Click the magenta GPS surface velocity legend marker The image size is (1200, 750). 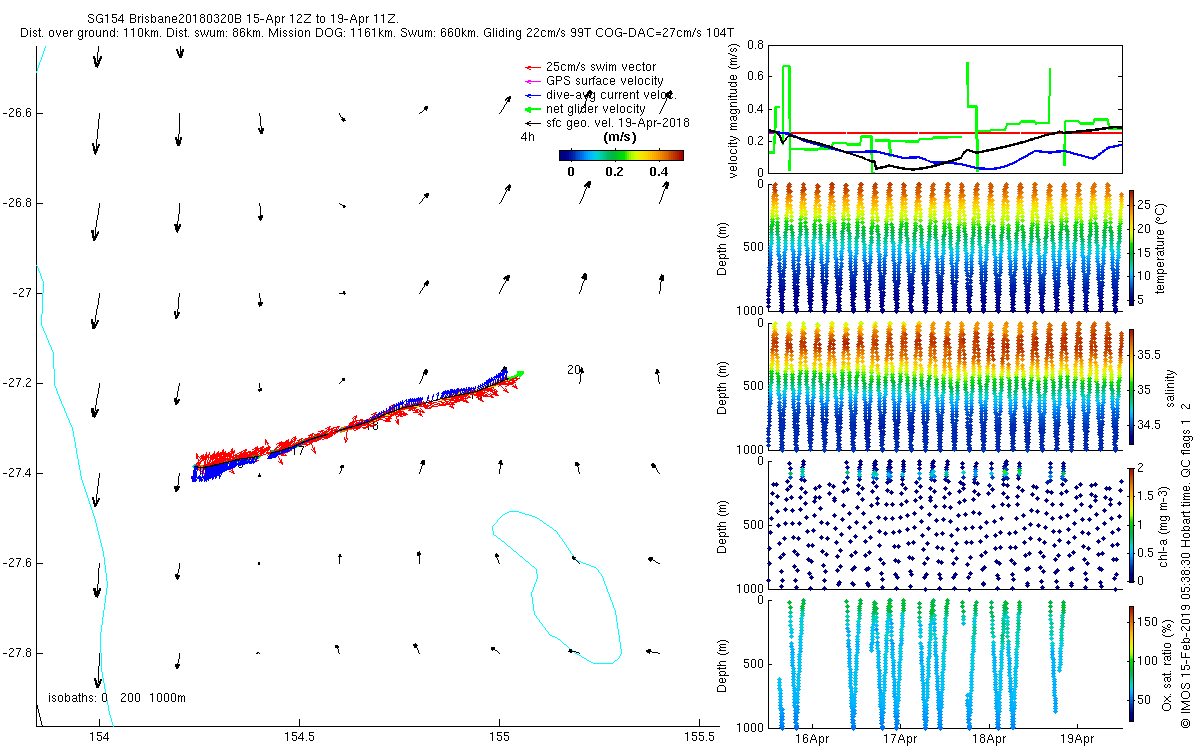(534, 81)
